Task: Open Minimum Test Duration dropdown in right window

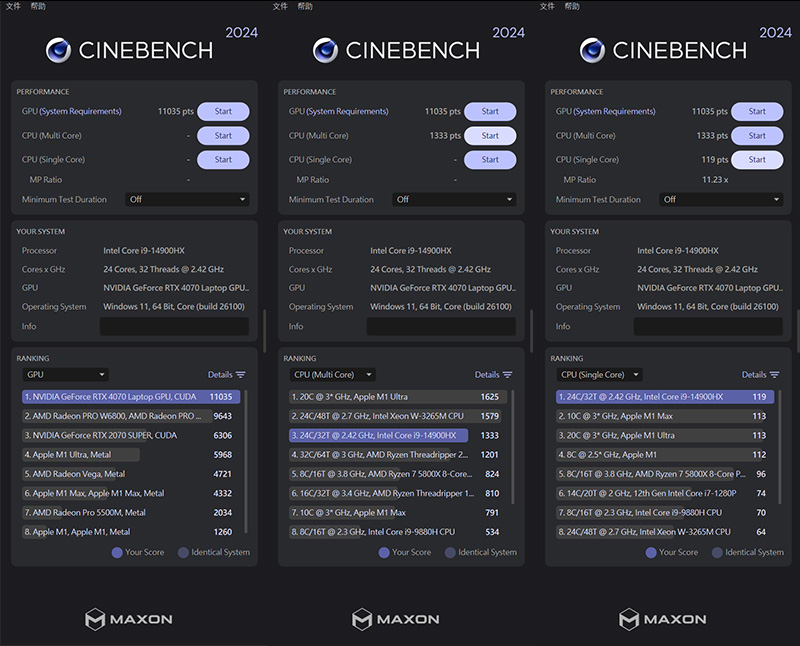Action: [721, 200]
